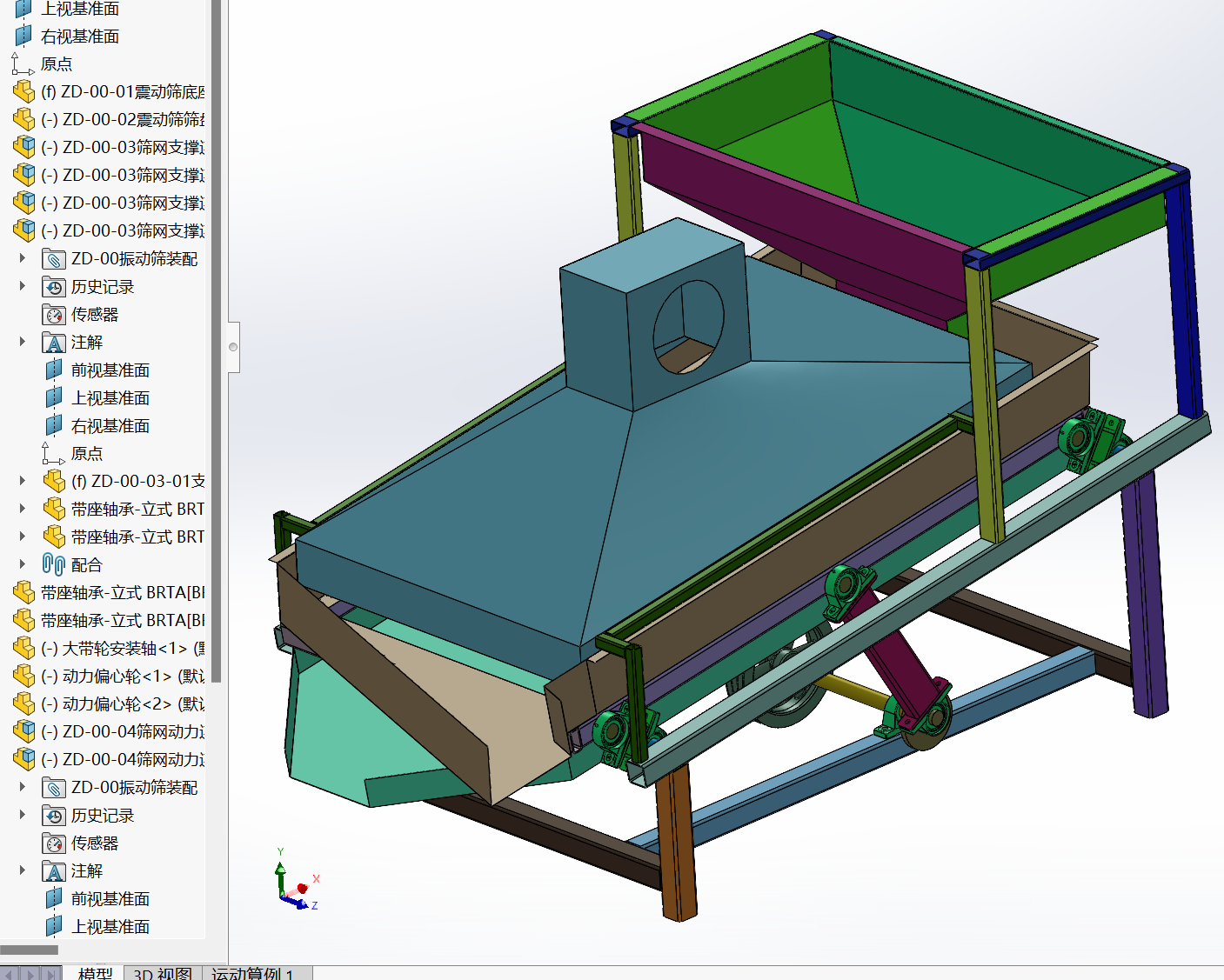Expand the 配合 mates node
The width and height of the screenshot is (1224, 980).
tap(23, 564)
